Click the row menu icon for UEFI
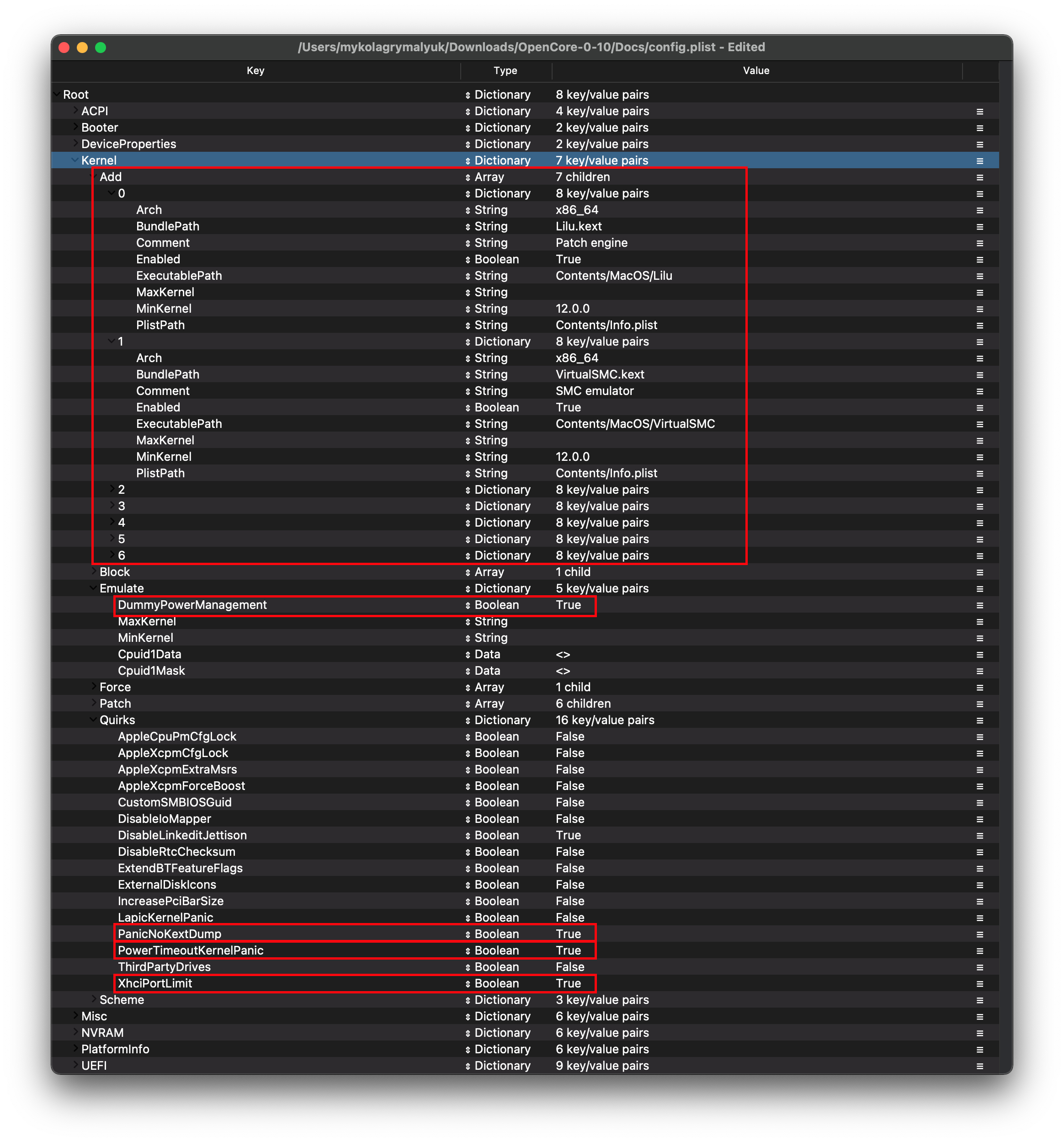Image resolution: width=1064 pixels, height=1142 pixels. (x=979, y=1066)
